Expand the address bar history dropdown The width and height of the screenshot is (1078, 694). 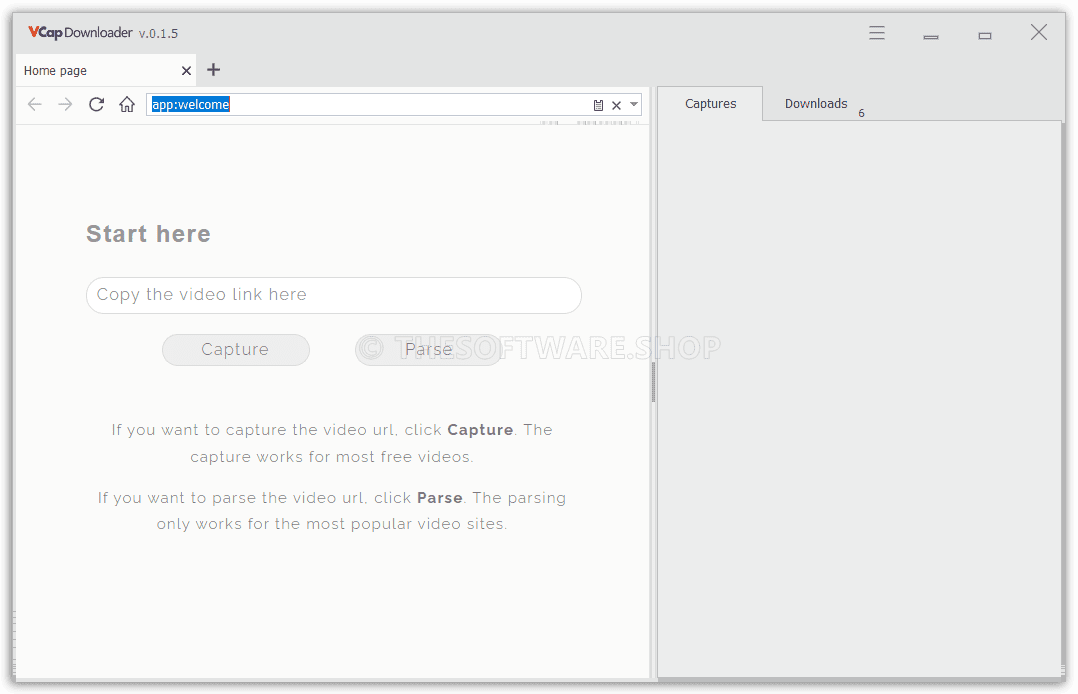pyautogui.click(x=634, y=105)
